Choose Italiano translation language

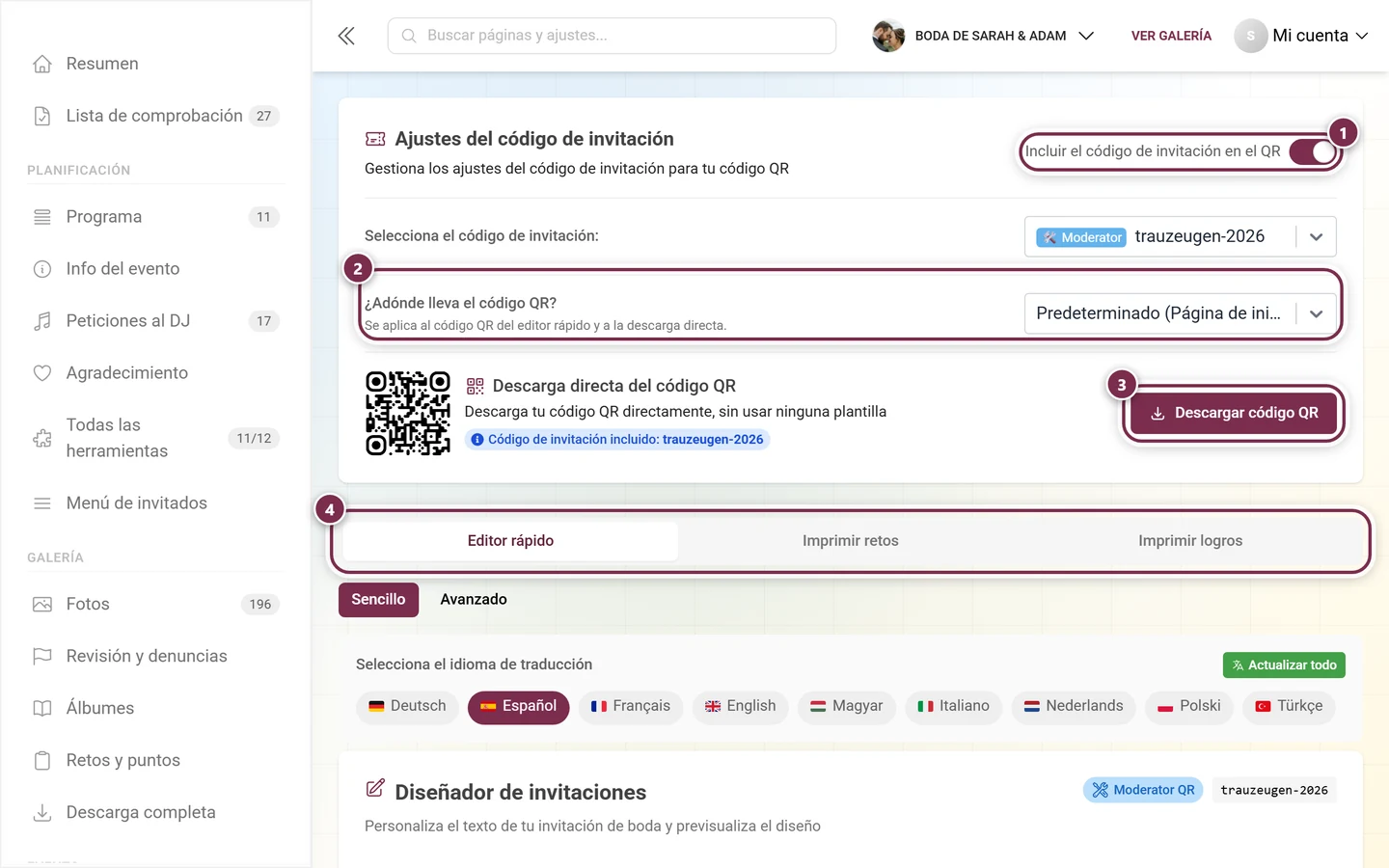point(954,707)
